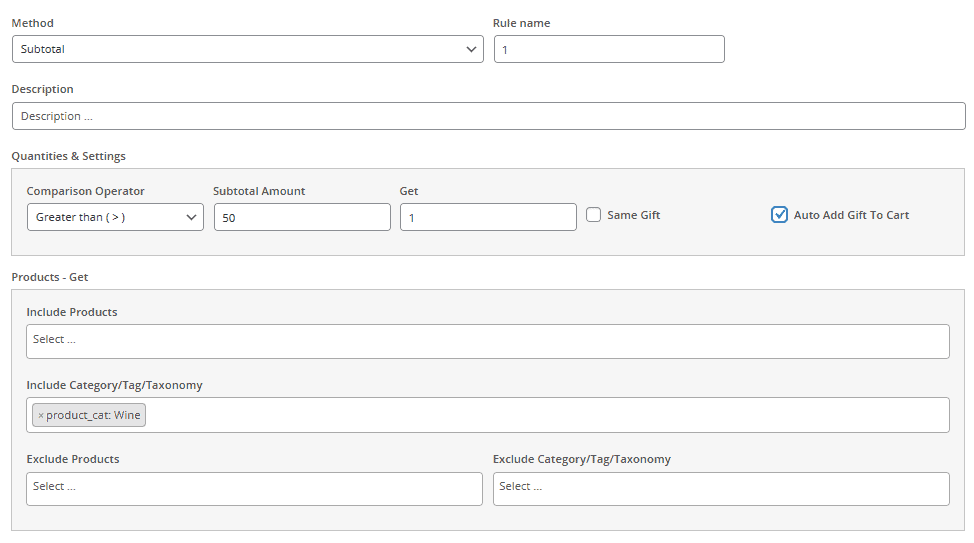Screen dimensions: 974x543
Task: Open the Exclude Category/Tag/Taxonomy select box
Action: pos(720,488)
